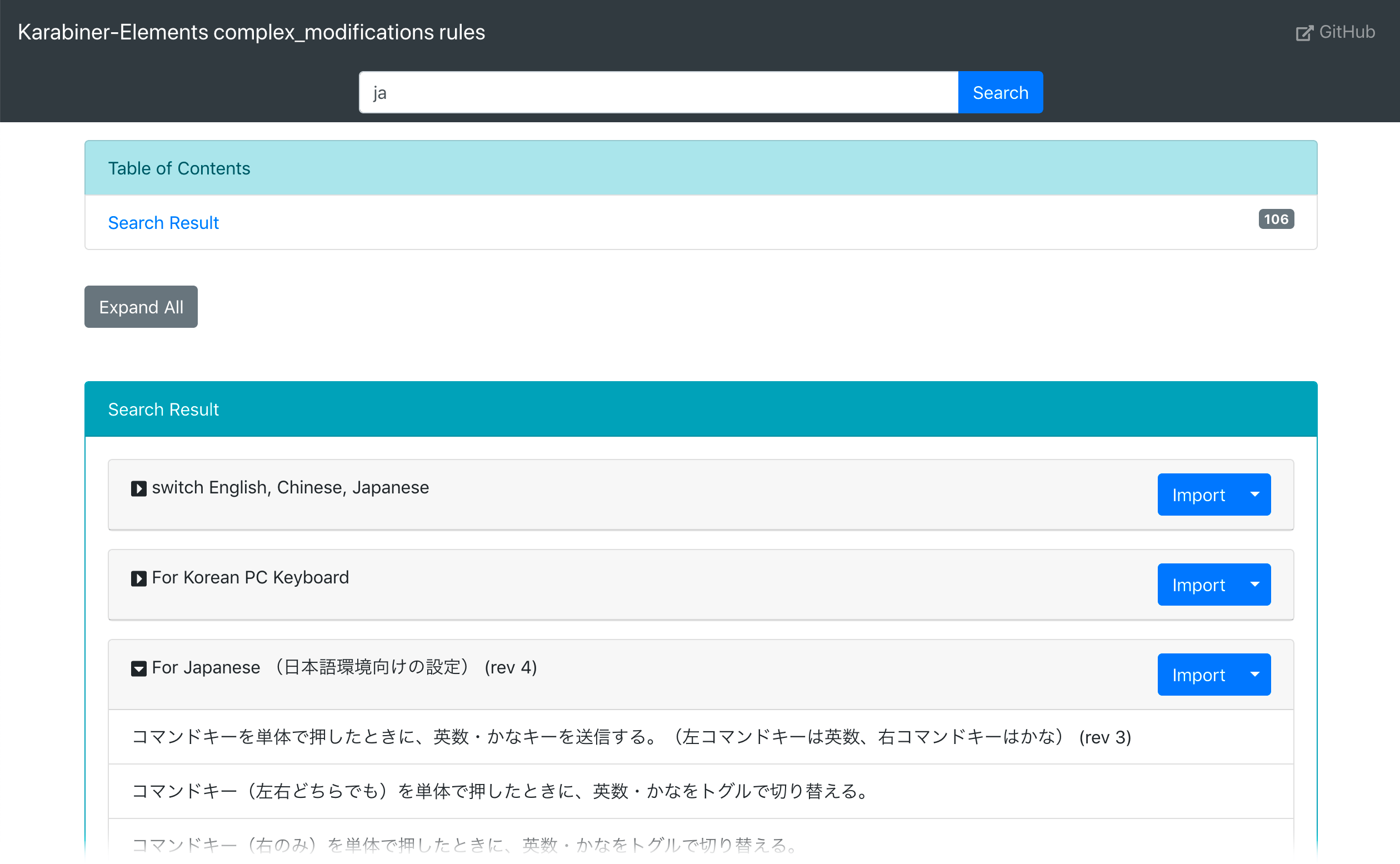Focus the search field containing 'ja'

pyautogui.click(x=658, y=93)
